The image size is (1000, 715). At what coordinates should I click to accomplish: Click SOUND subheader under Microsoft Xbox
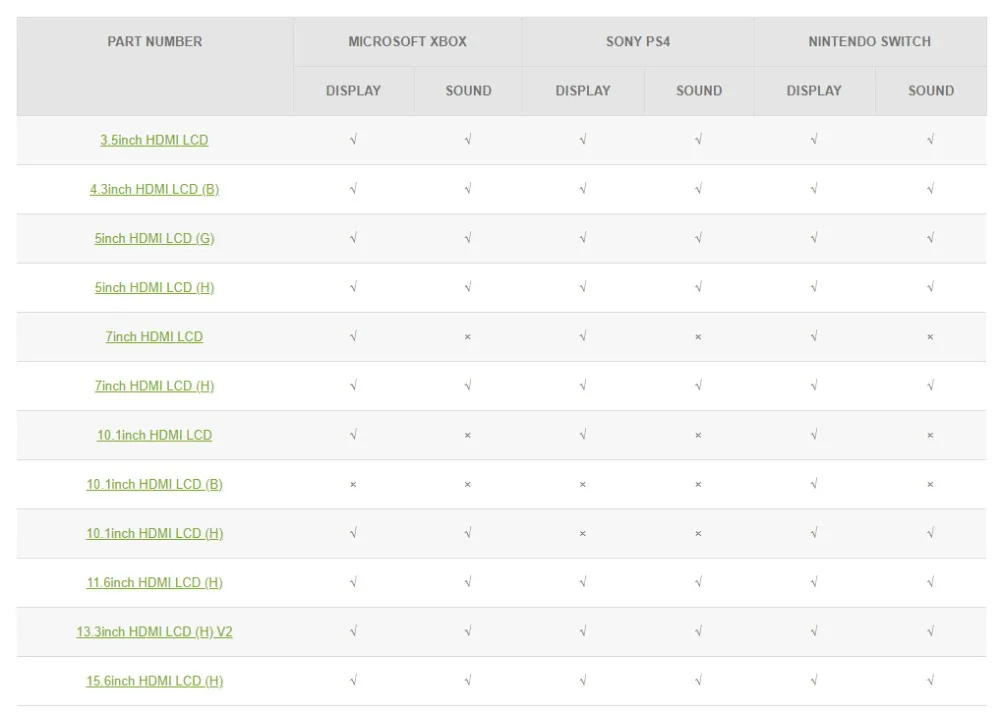tap(468, 91)
